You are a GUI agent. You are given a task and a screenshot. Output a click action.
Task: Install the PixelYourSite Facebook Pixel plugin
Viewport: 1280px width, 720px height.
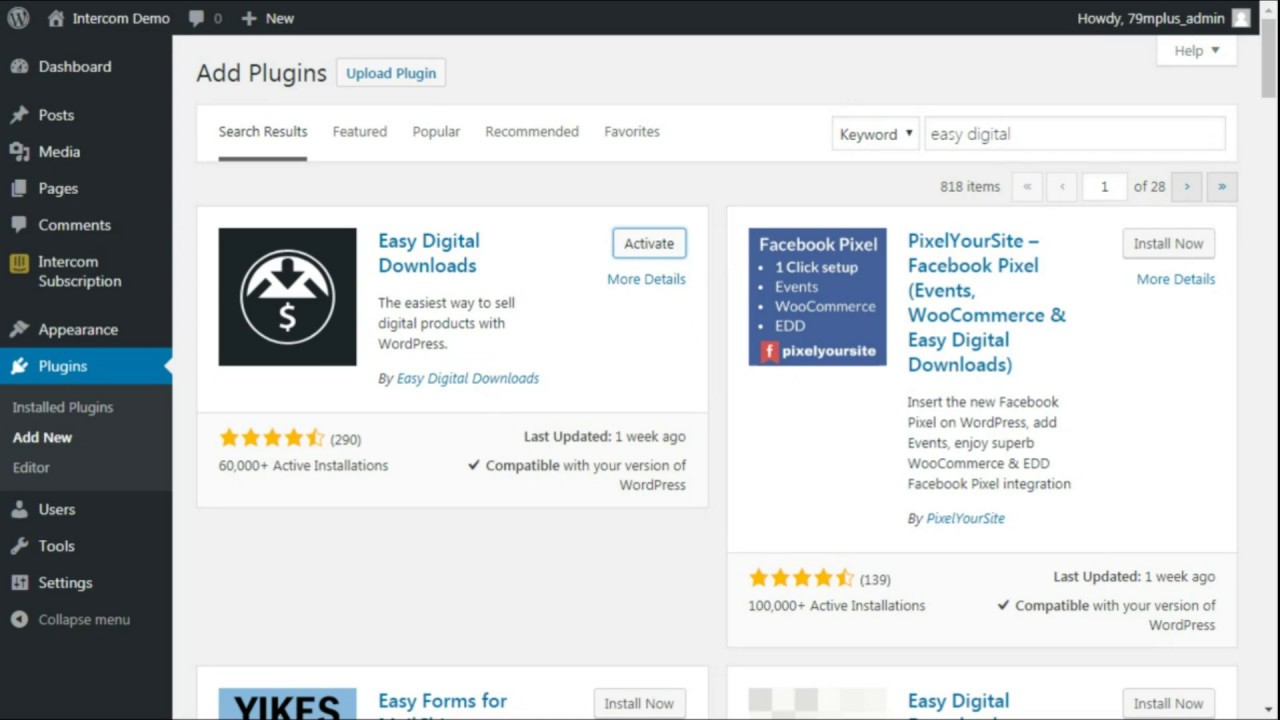point(1169,243)
